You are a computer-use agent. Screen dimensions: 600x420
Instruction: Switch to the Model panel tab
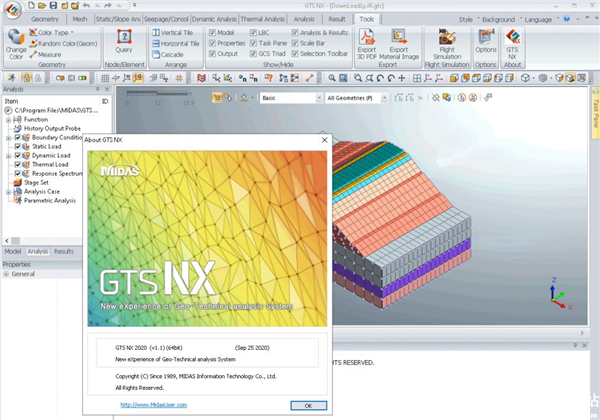pos(13,251)
